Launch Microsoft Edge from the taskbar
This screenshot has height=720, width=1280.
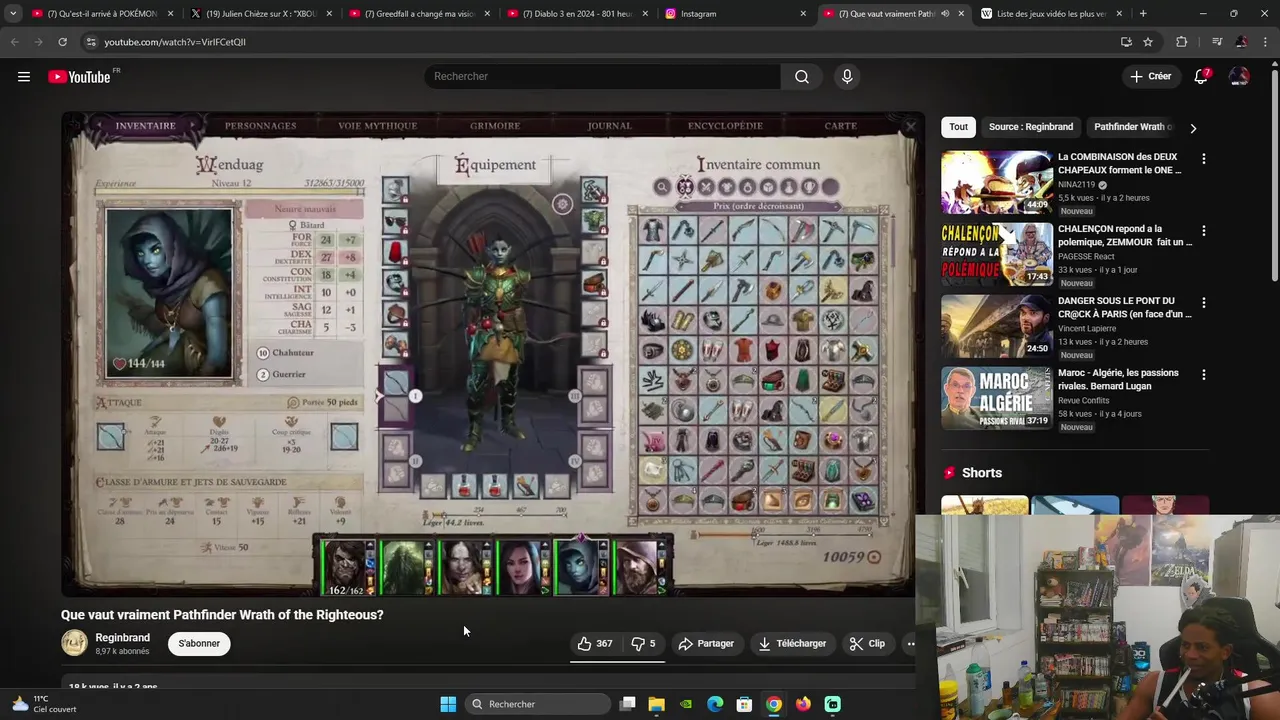715,704
